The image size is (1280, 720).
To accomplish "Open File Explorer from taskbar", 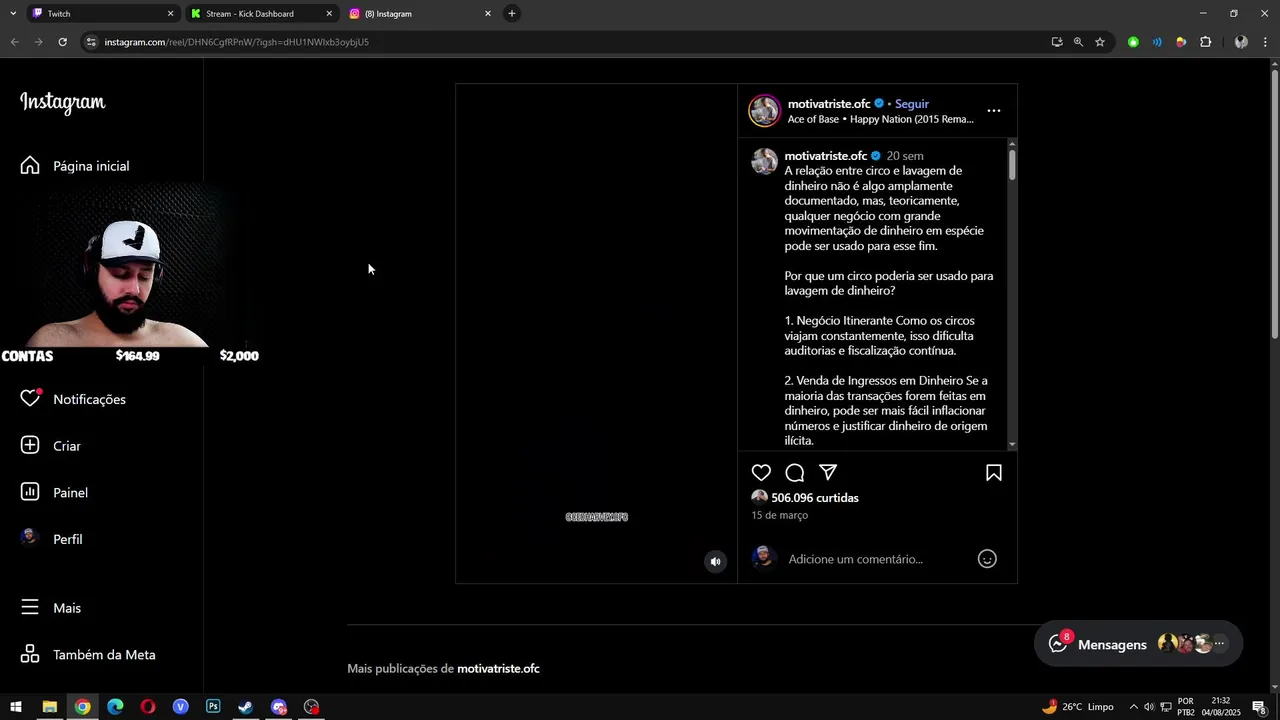I will coord(49,707).
